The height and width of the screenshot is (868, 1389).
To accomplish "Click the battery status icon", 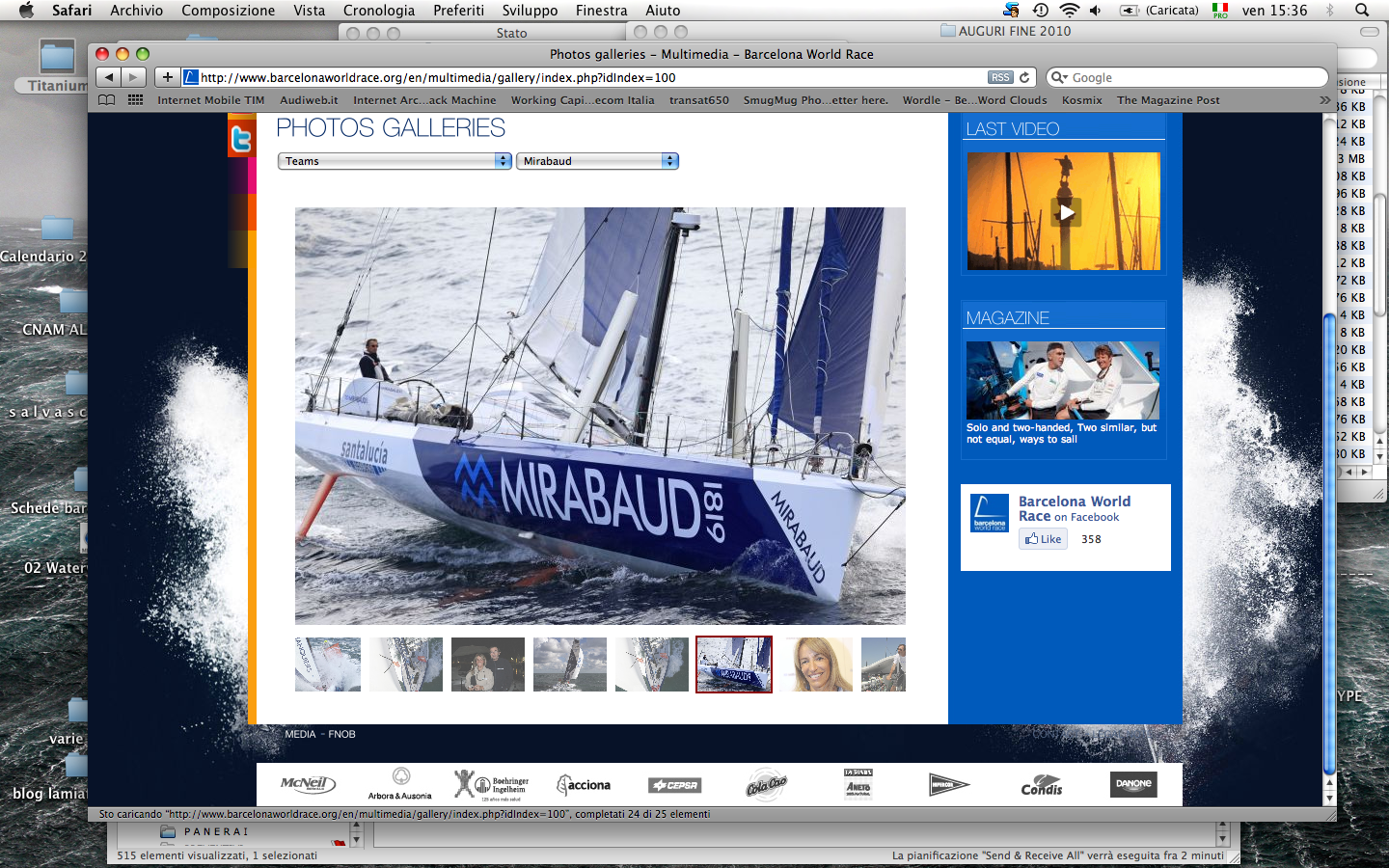I will coord(1130,10).
